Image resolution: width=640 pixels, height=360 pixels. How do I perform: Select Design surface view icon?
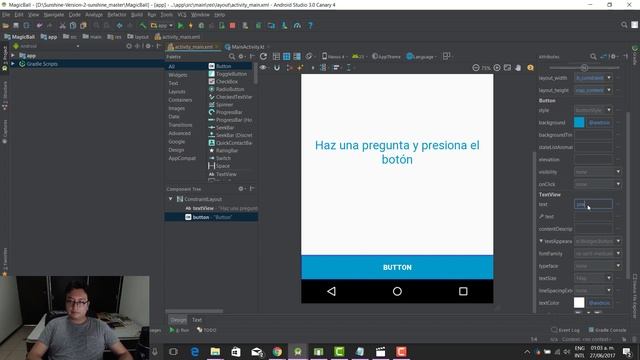pyautogui.click(x=276, y=56)
